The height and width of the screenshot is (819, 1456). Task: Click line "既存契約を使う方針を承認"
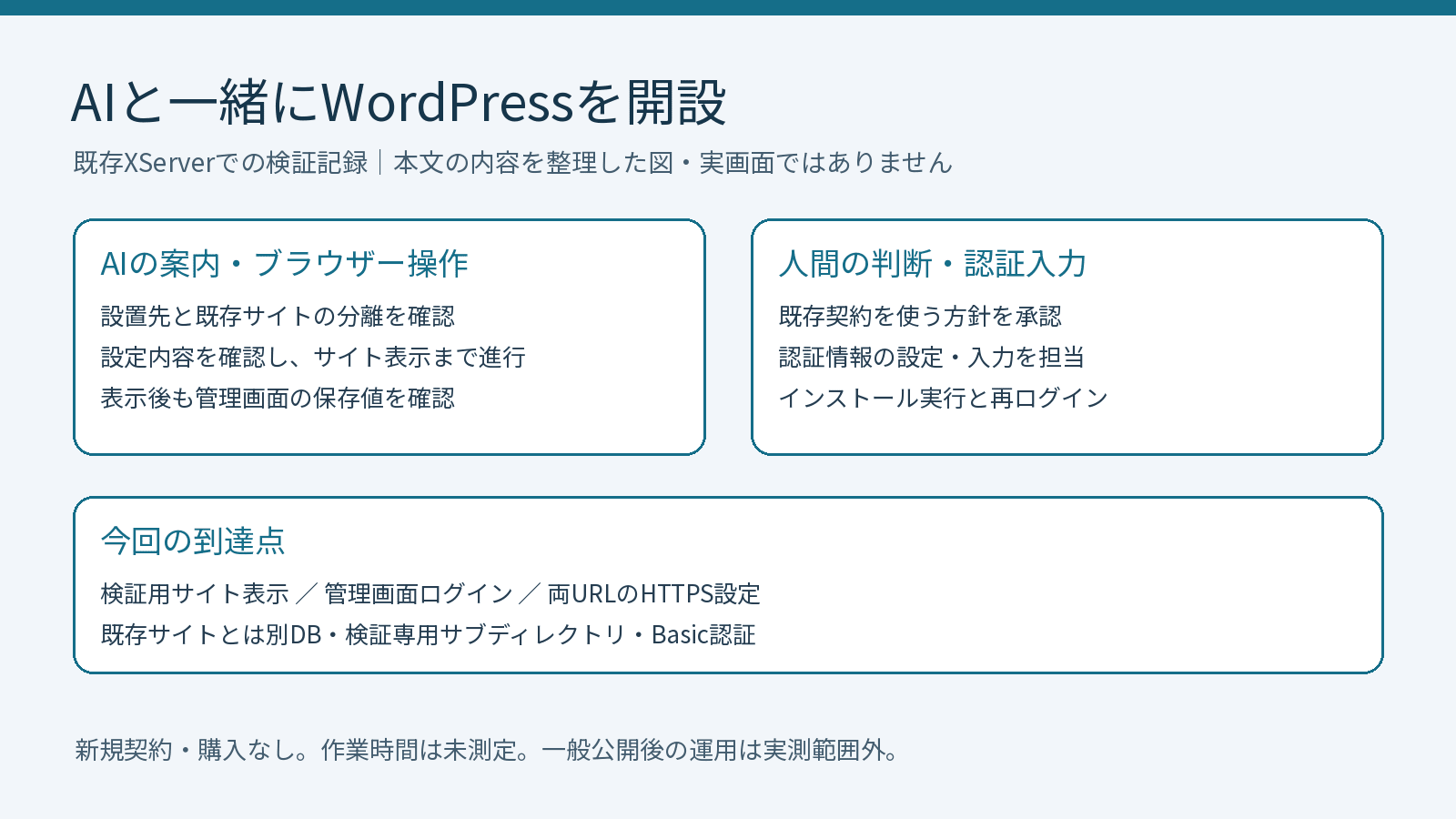[920, 317]
